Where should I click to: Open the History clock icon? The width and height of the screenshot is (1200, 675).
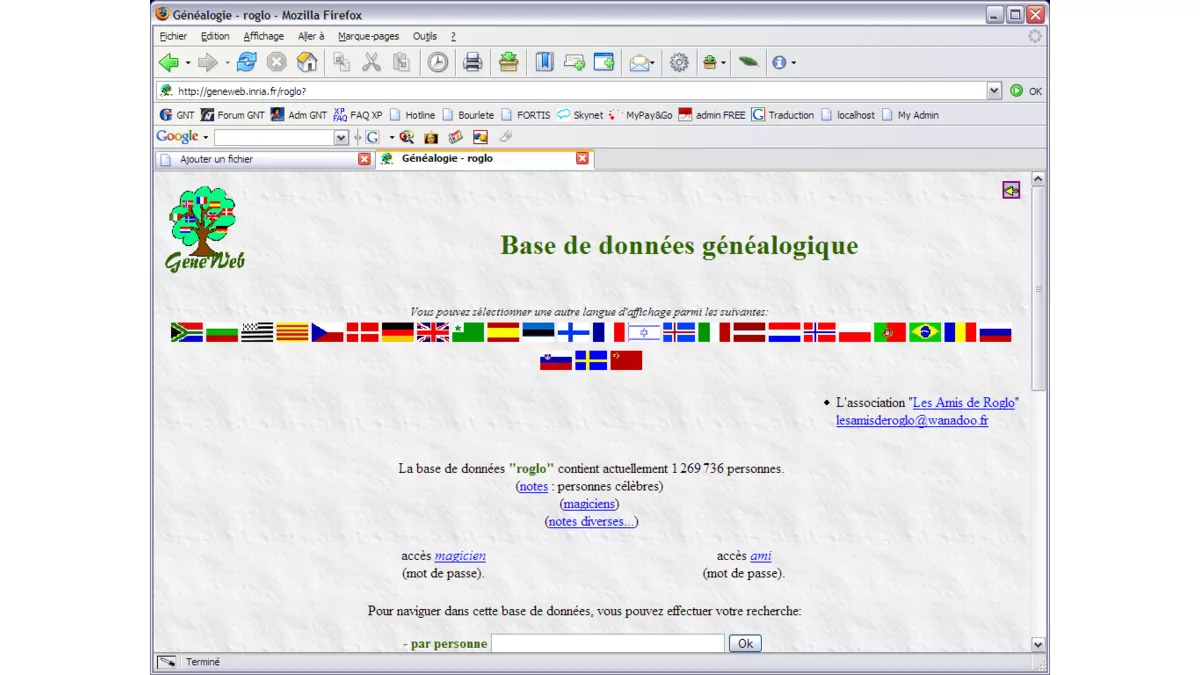click(438, 62)
